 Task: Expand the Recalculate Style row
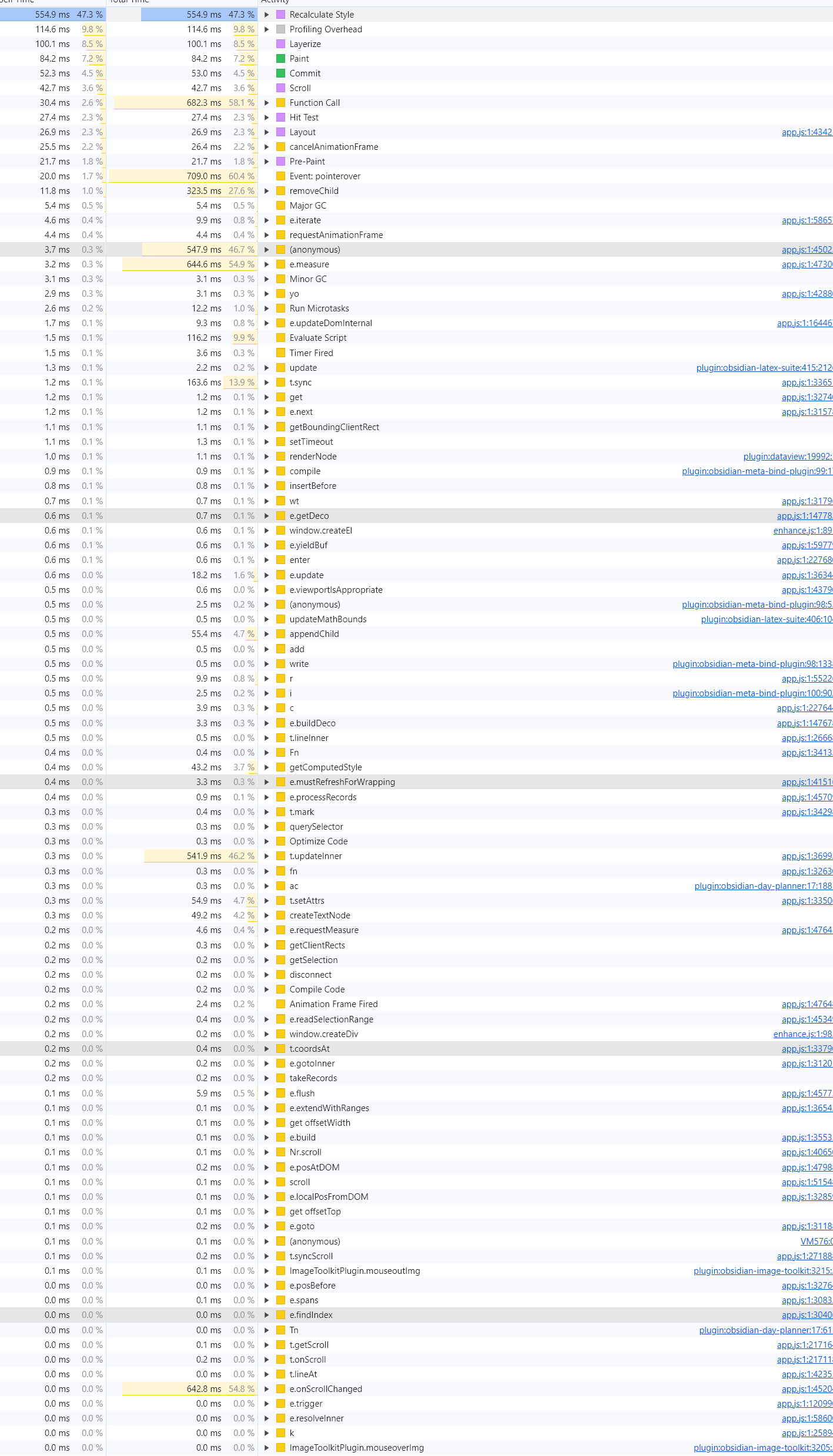(266, 15)
